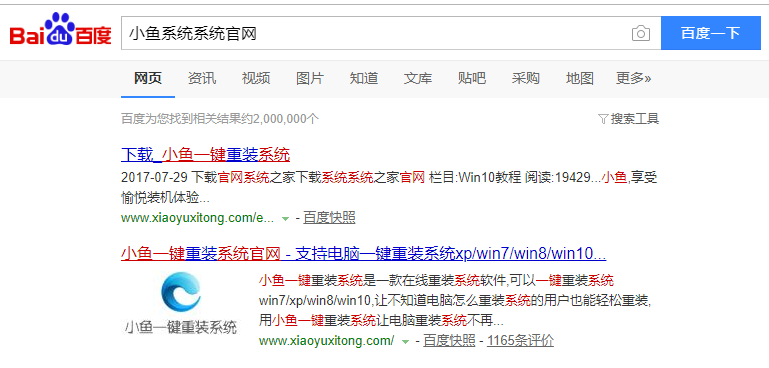Click the www.xiaoyuxitong.com/e... URL
This screenshot has height=368, width=769.
[198, 218]
